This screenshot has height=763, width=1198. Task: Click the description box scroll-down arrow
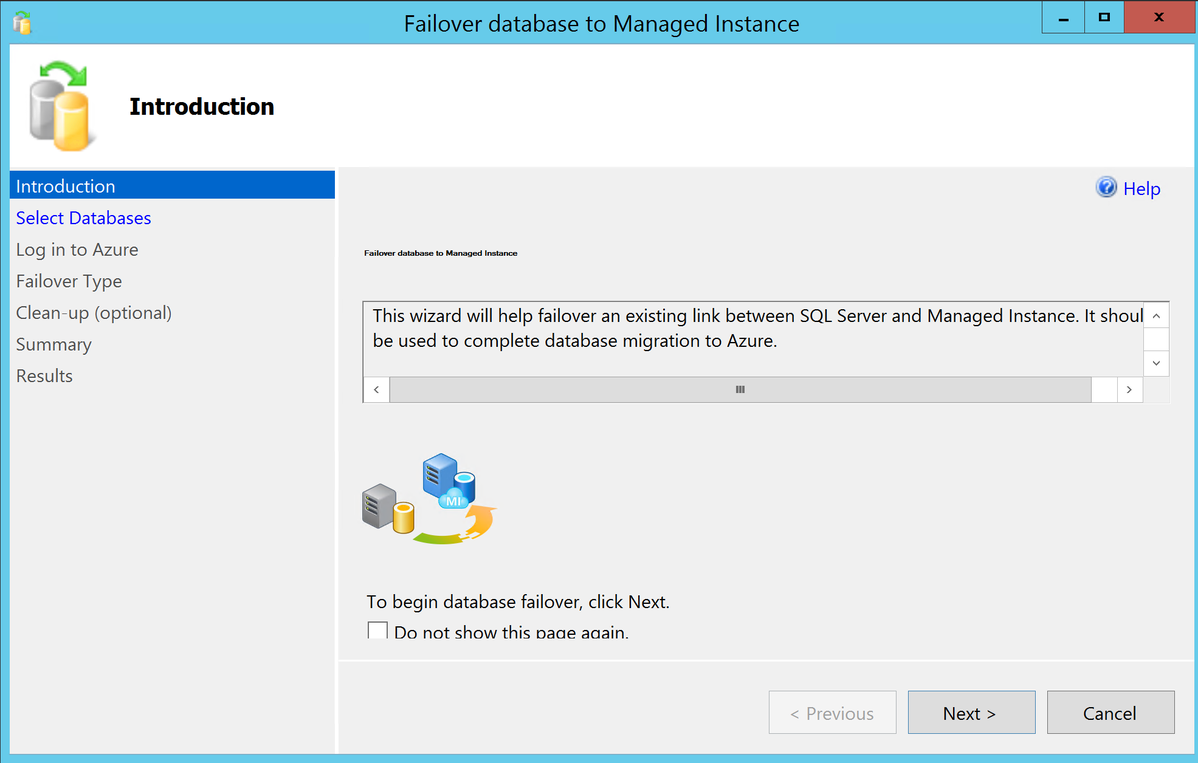(1156, 363)
